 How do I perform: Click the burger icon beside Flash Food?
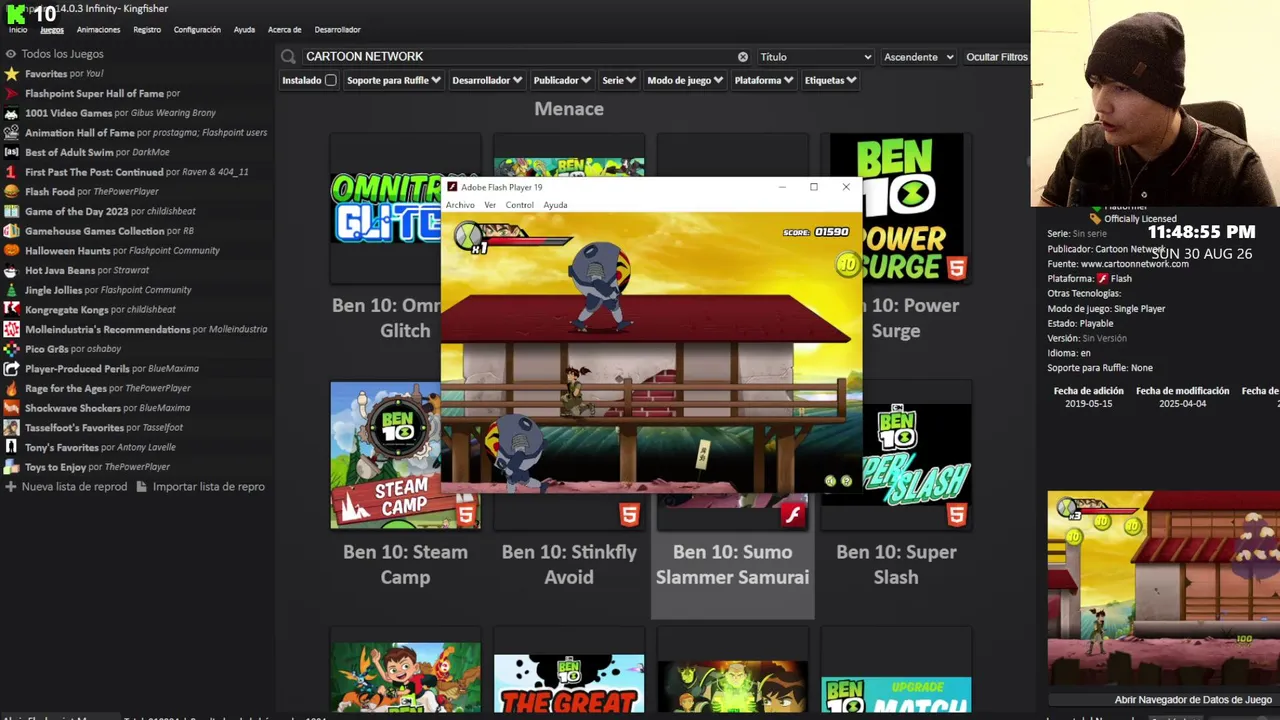click(11, 192)
